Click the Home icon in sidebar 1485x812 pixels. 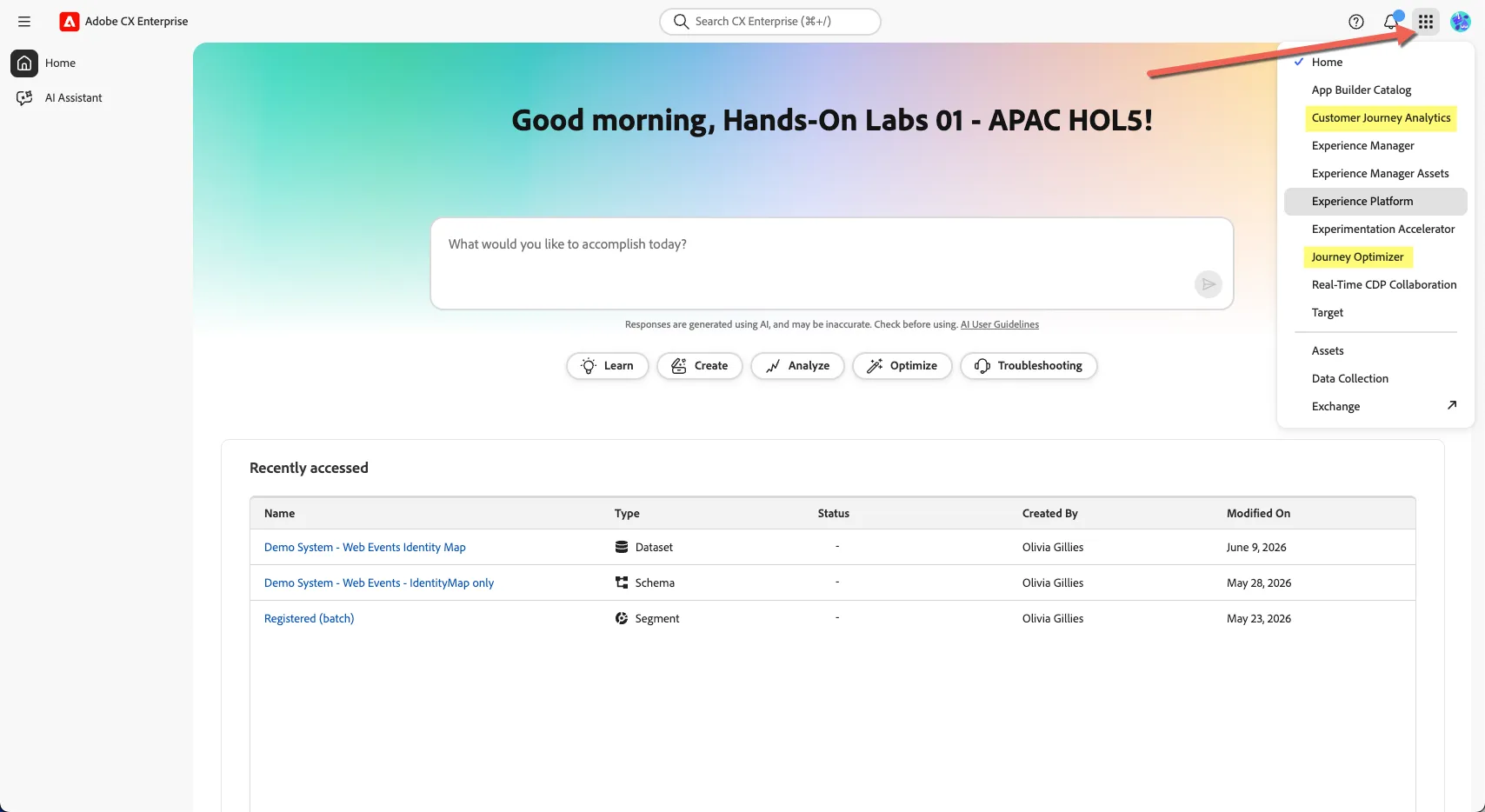coord(24,63)
